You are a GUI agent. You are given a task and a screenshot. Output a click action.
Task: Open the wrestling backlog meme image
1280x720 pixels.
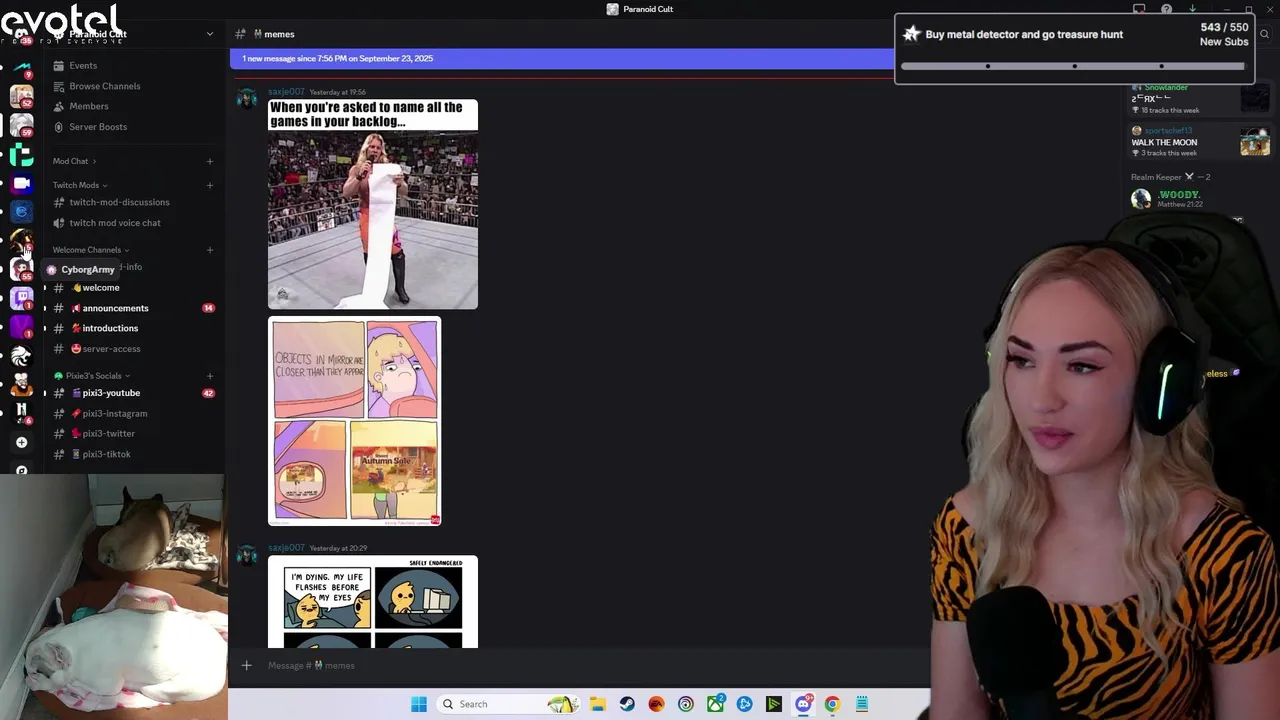373,204
